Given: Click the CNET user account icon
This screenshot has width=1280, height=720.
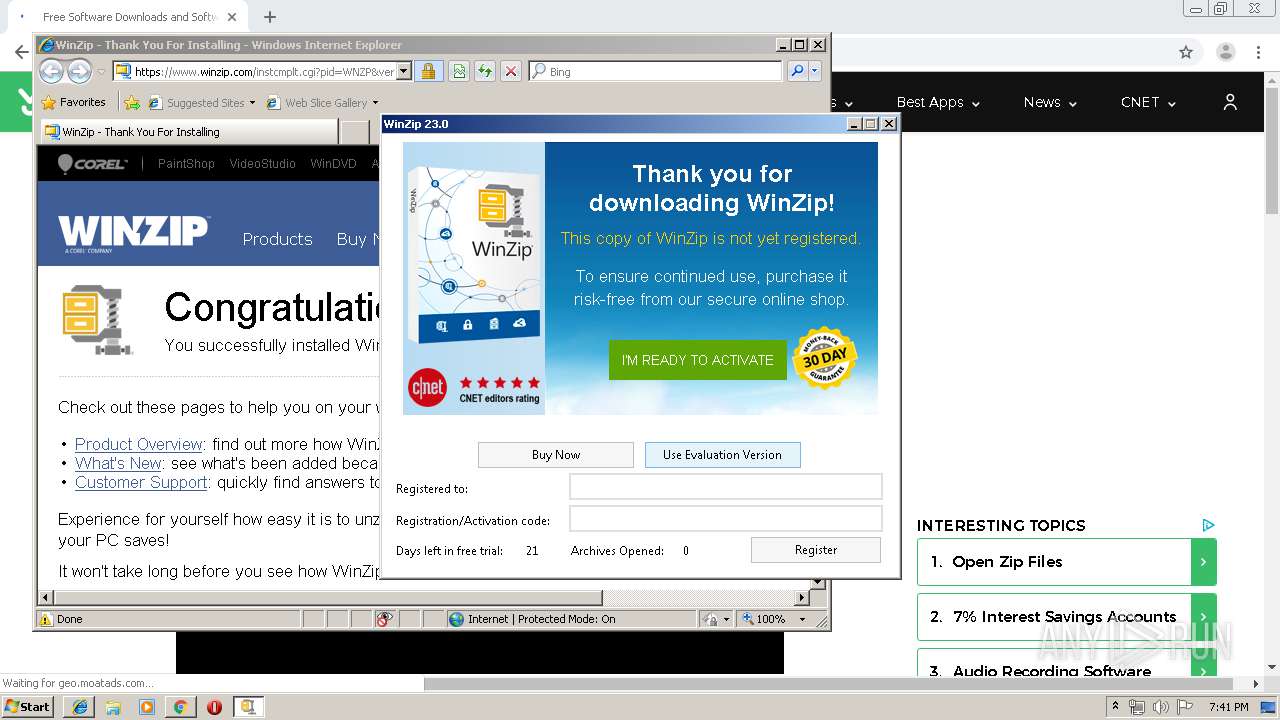Looking at the screenshot, I should [x=1230, y=102].
